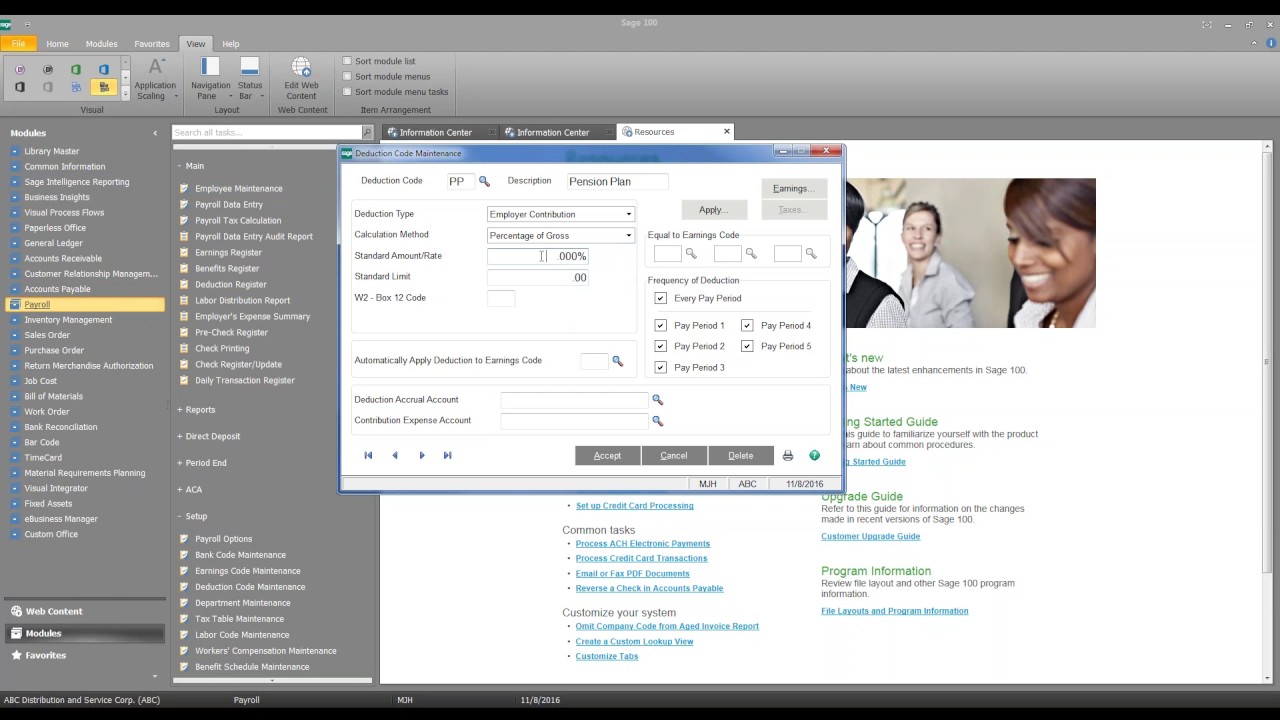Open the File menu
This screenshot has height=720, width=1280.
18,44
